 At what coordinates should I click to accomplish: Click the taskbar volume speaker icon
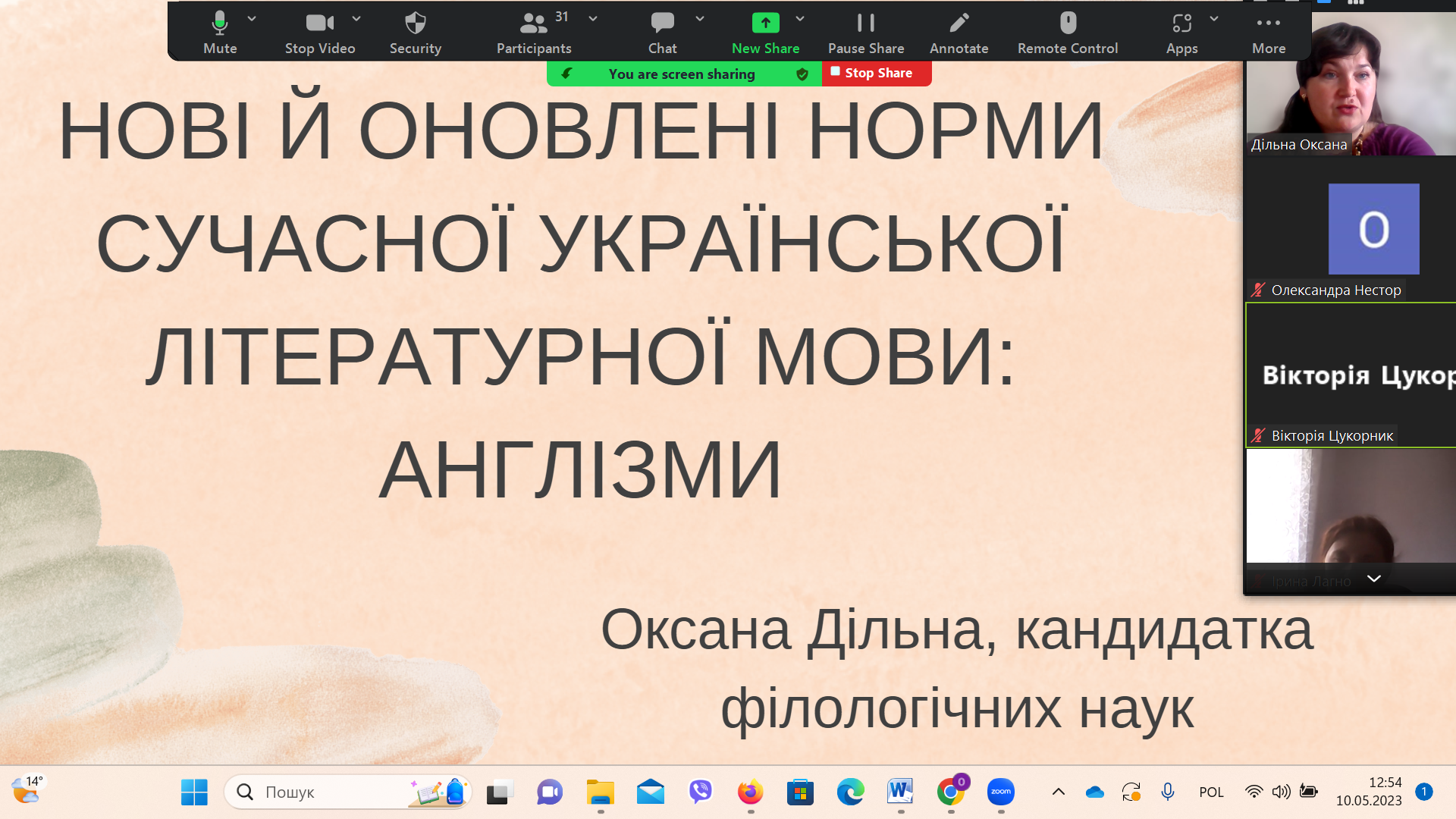[1281, 792]
